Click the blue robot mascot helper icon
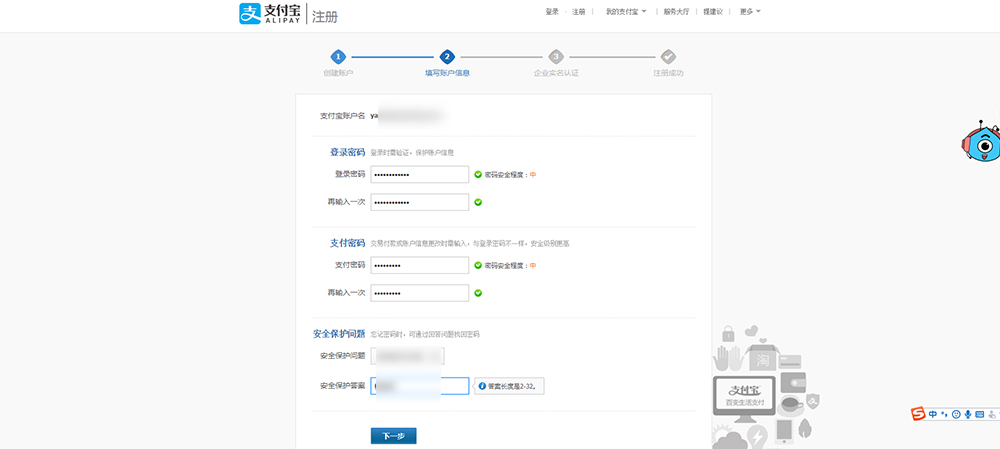The width and height of the screenshot is (1000, 449). pos(981,143)
